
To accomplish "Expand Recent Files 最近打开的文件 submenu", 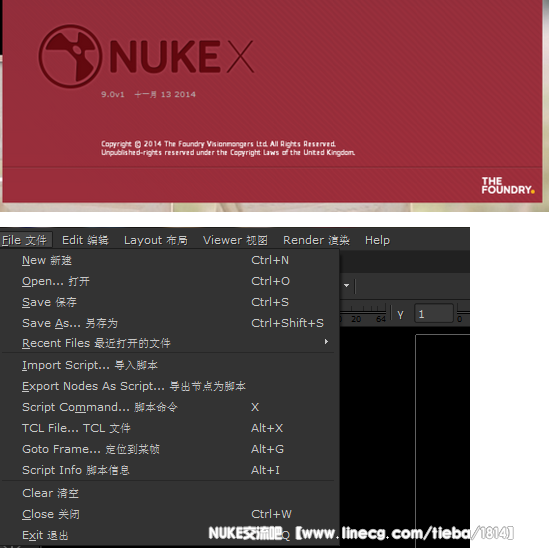I will coord(168,343).
